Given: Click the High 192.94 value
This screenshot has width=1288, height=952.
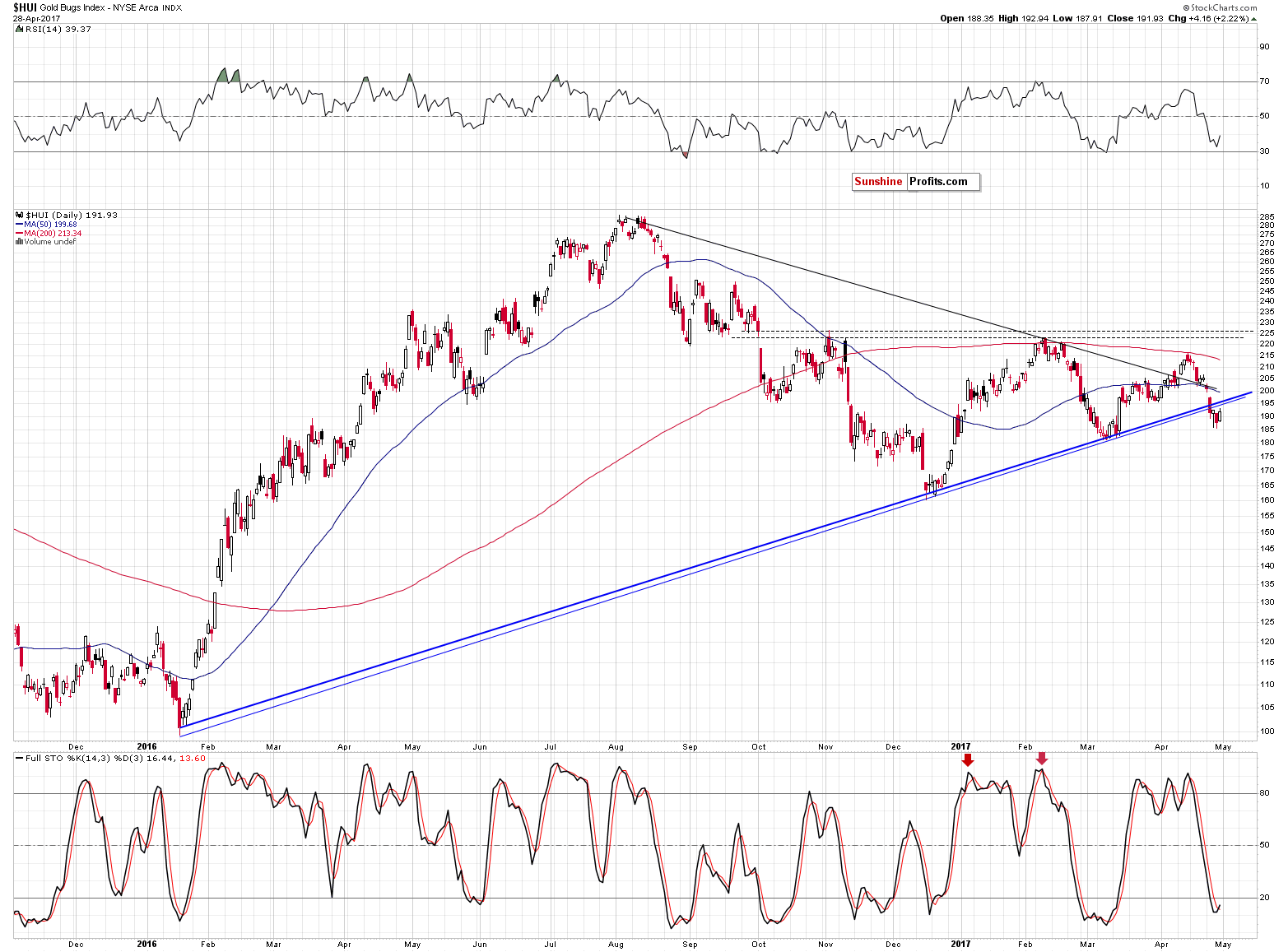Looking at the screenshot, I should pos(1024,18).
